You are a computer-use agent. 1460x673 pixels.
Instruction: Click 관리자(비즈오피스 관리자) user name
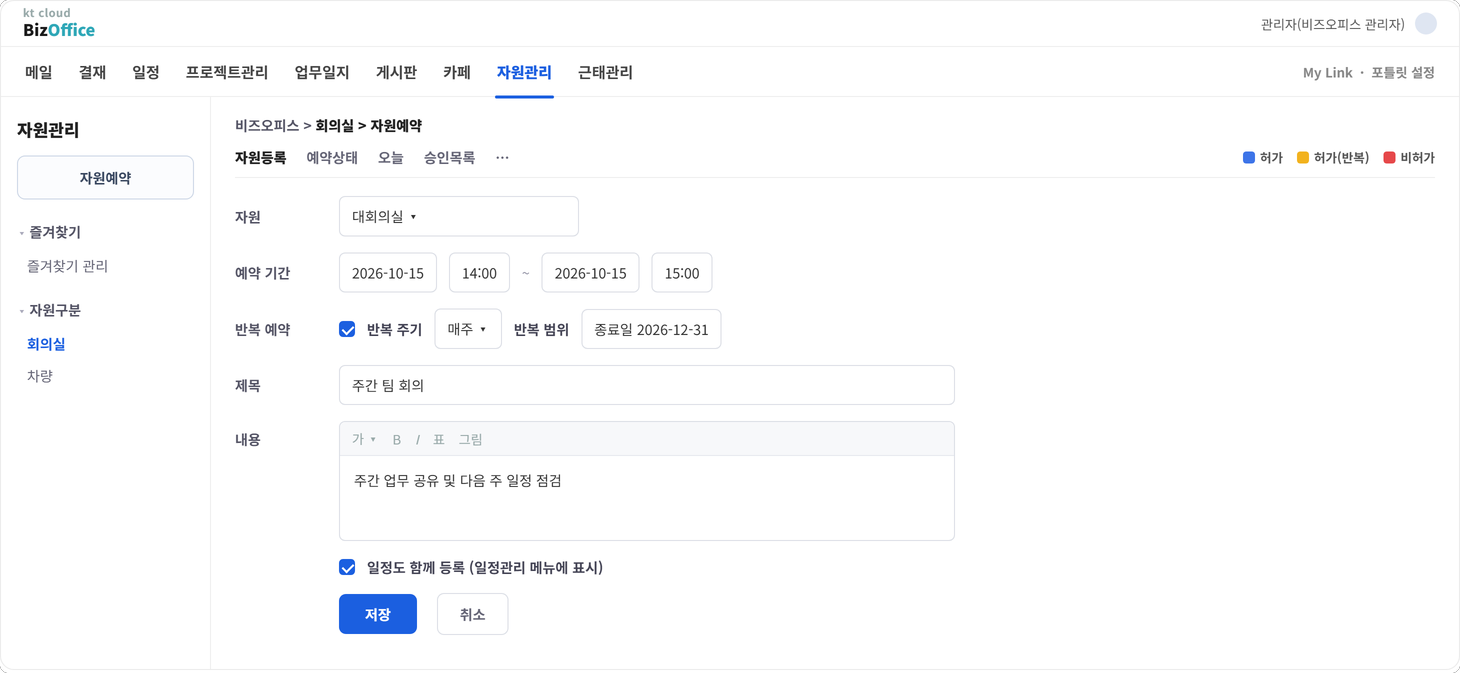click(x=1333, y=24)
